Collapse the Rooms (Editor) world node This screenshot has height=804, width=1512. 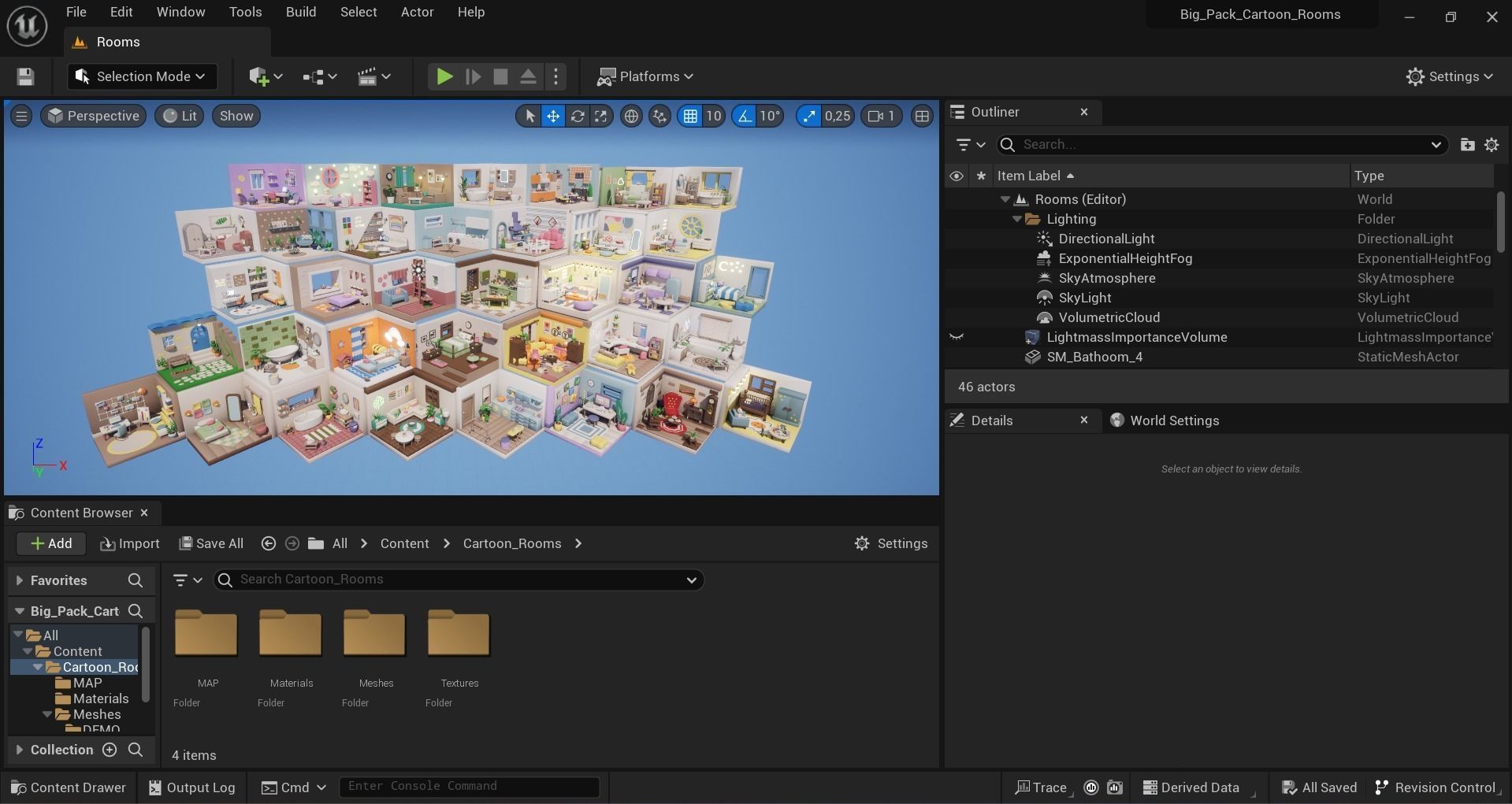pyautogui.click(x=1005, y=199)
